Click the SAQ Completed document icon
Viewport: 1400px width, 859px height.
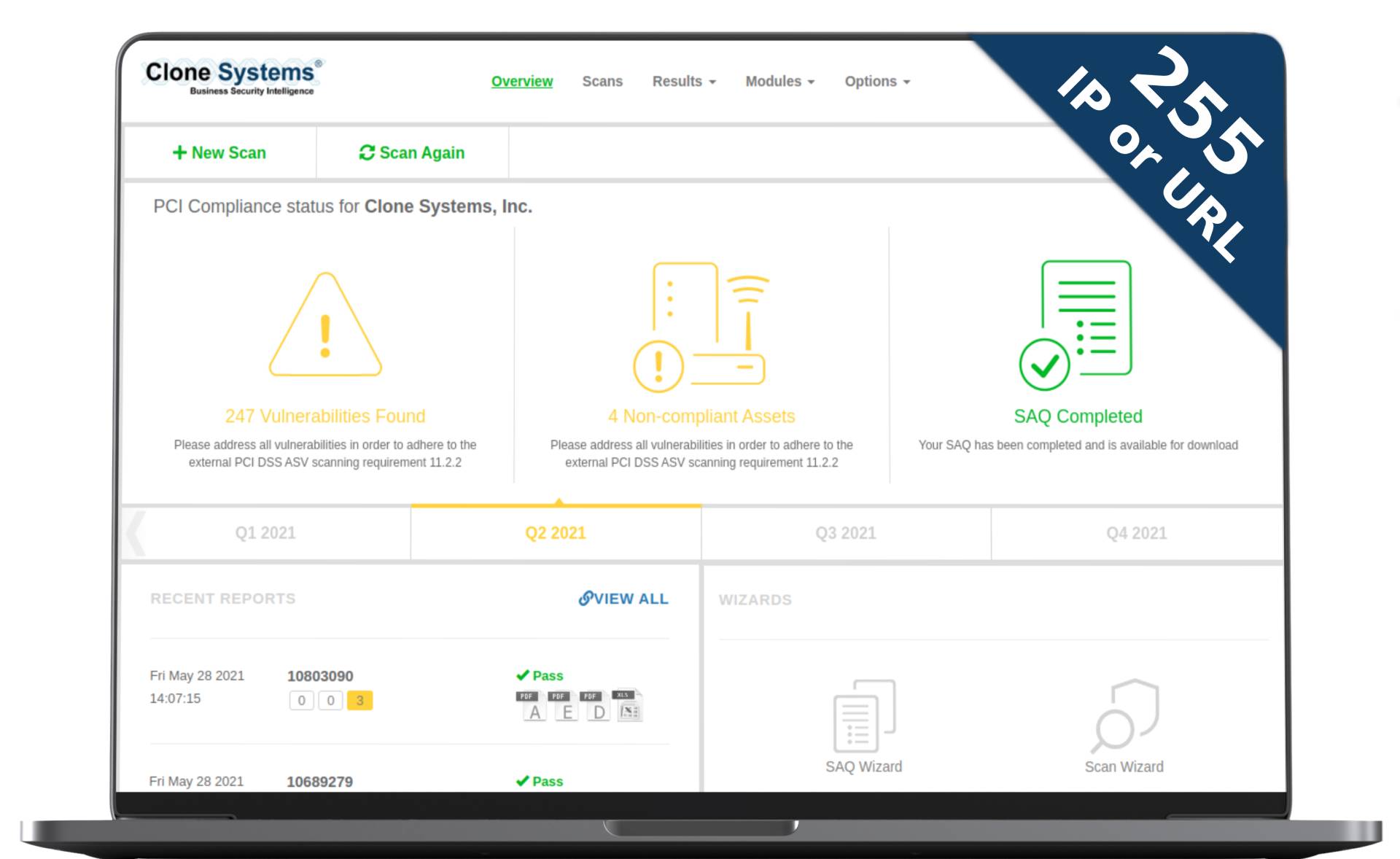1076,325
